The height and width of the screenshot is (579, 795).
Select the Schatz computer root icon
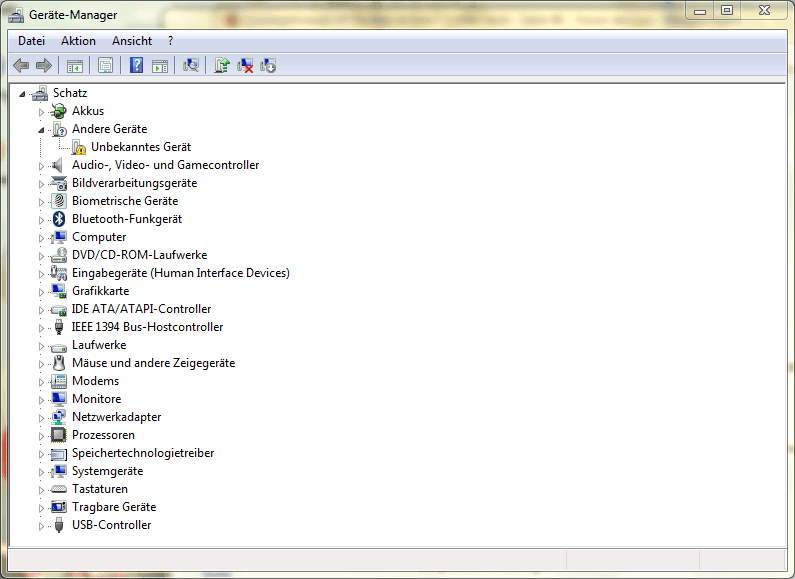[40, 93]
